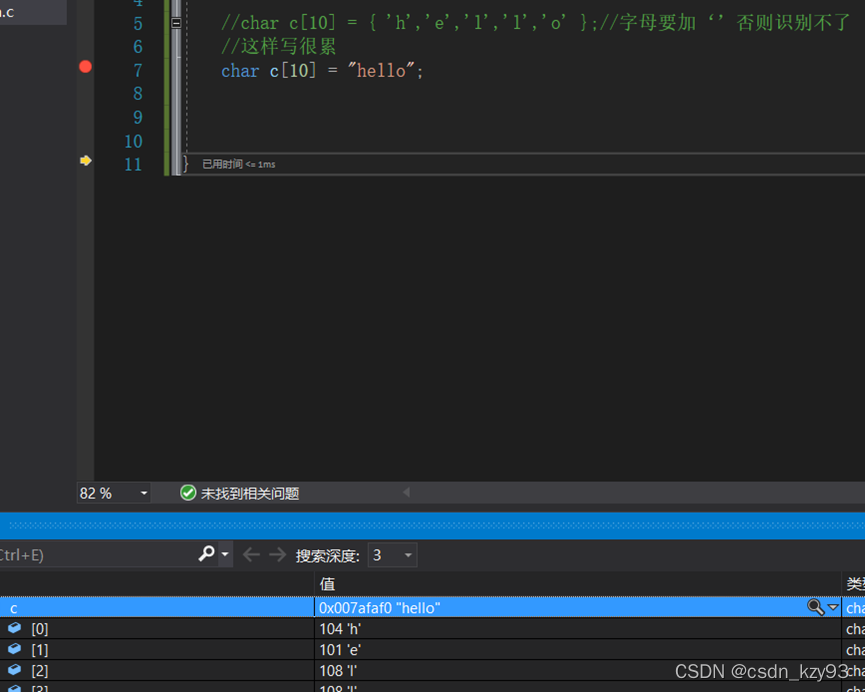This screenshot has height=692, width=865.
Task: Click the commented line //这样写很累
Action: [x=279, y=46]
